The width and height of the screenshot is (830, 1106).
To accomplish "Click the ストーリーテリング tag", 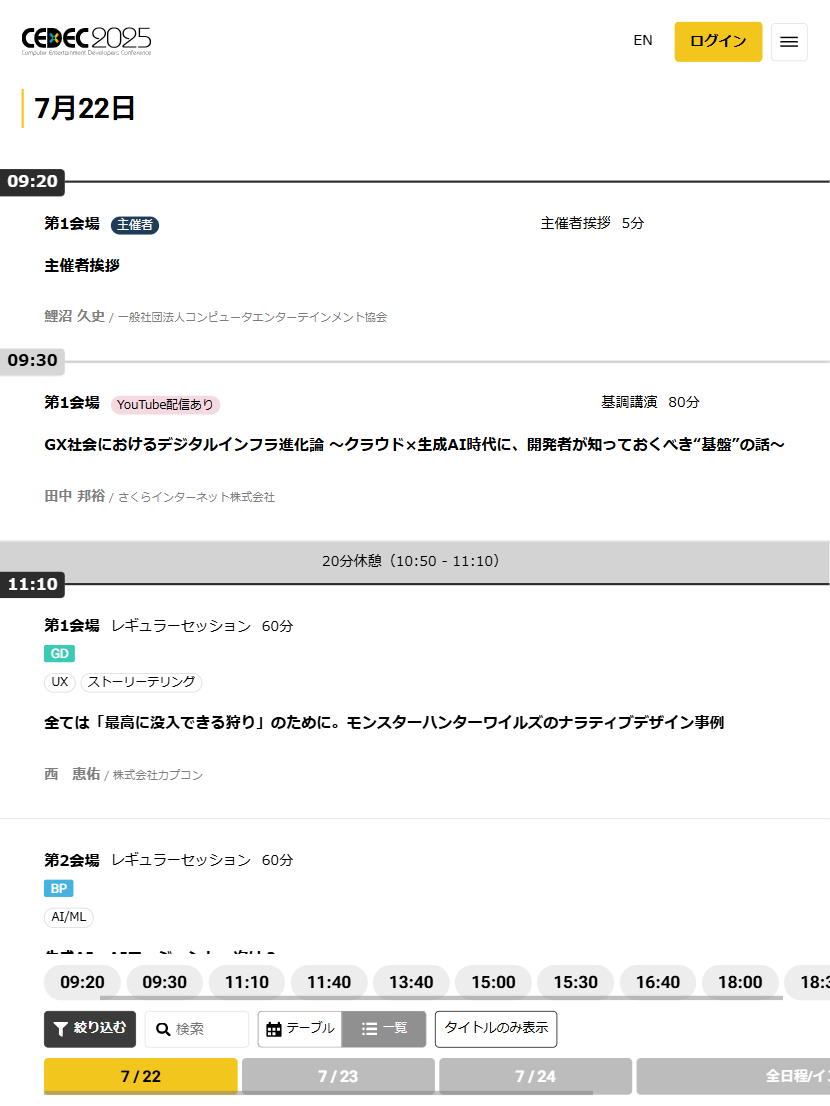I will [141, 682].
